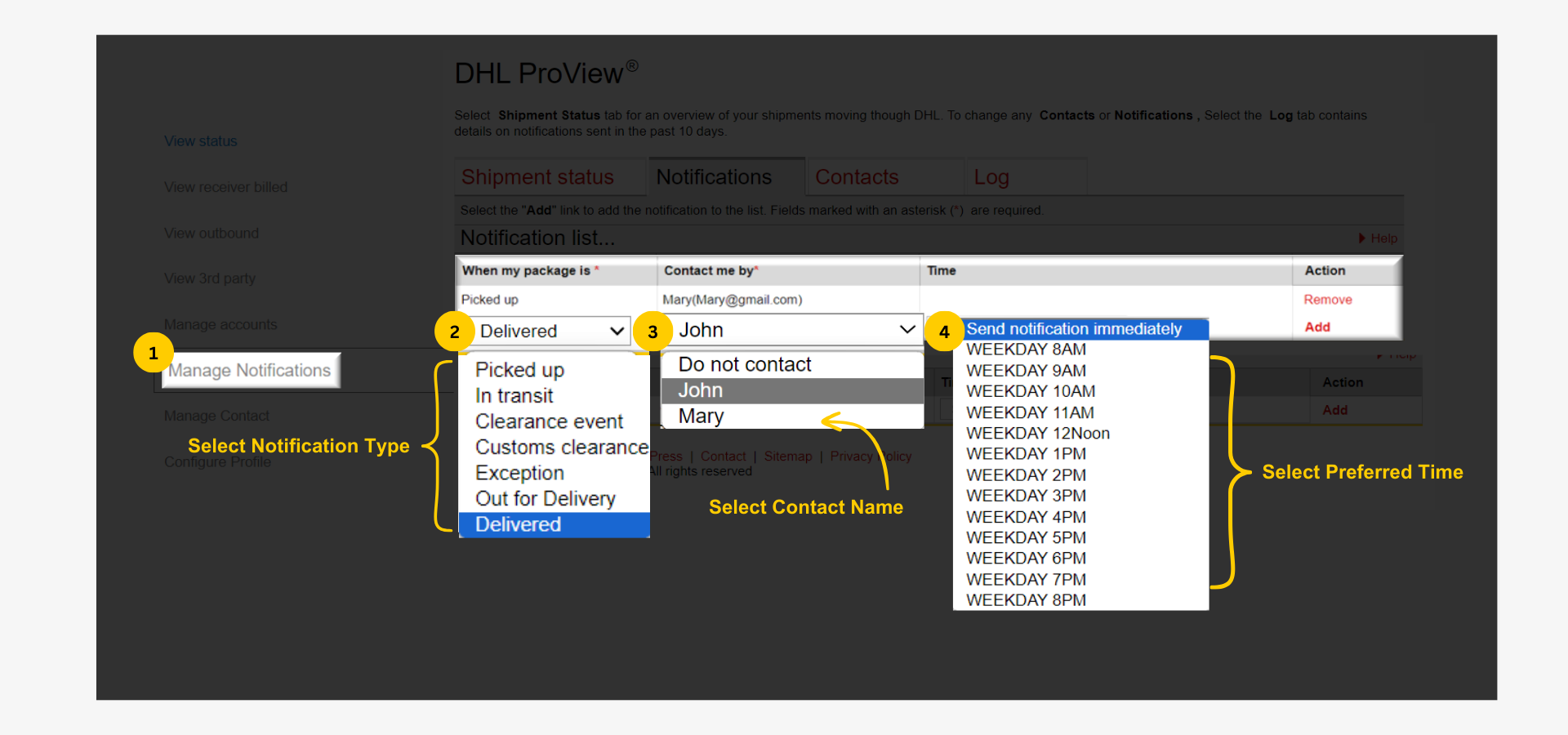
Task: Click the Action column header in list
Action: coord(1325,270)
